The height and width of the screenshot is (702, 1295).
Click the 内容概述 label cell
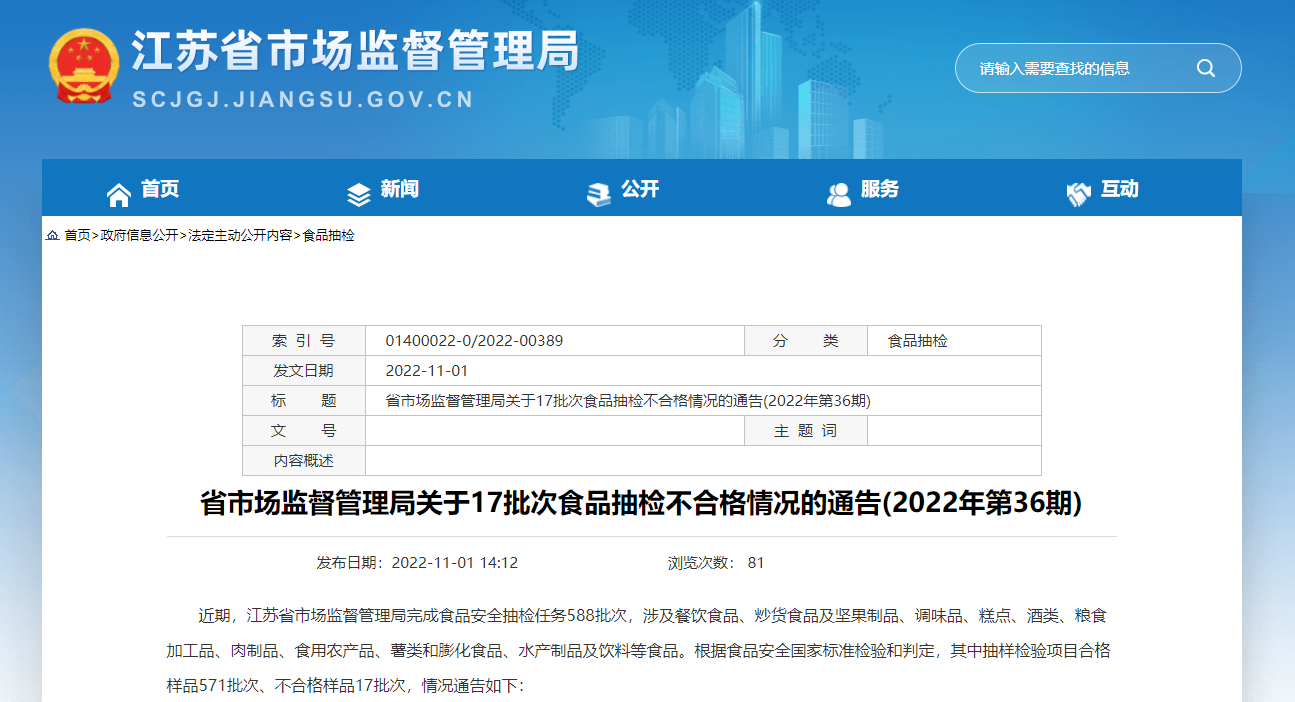point(304,461)
